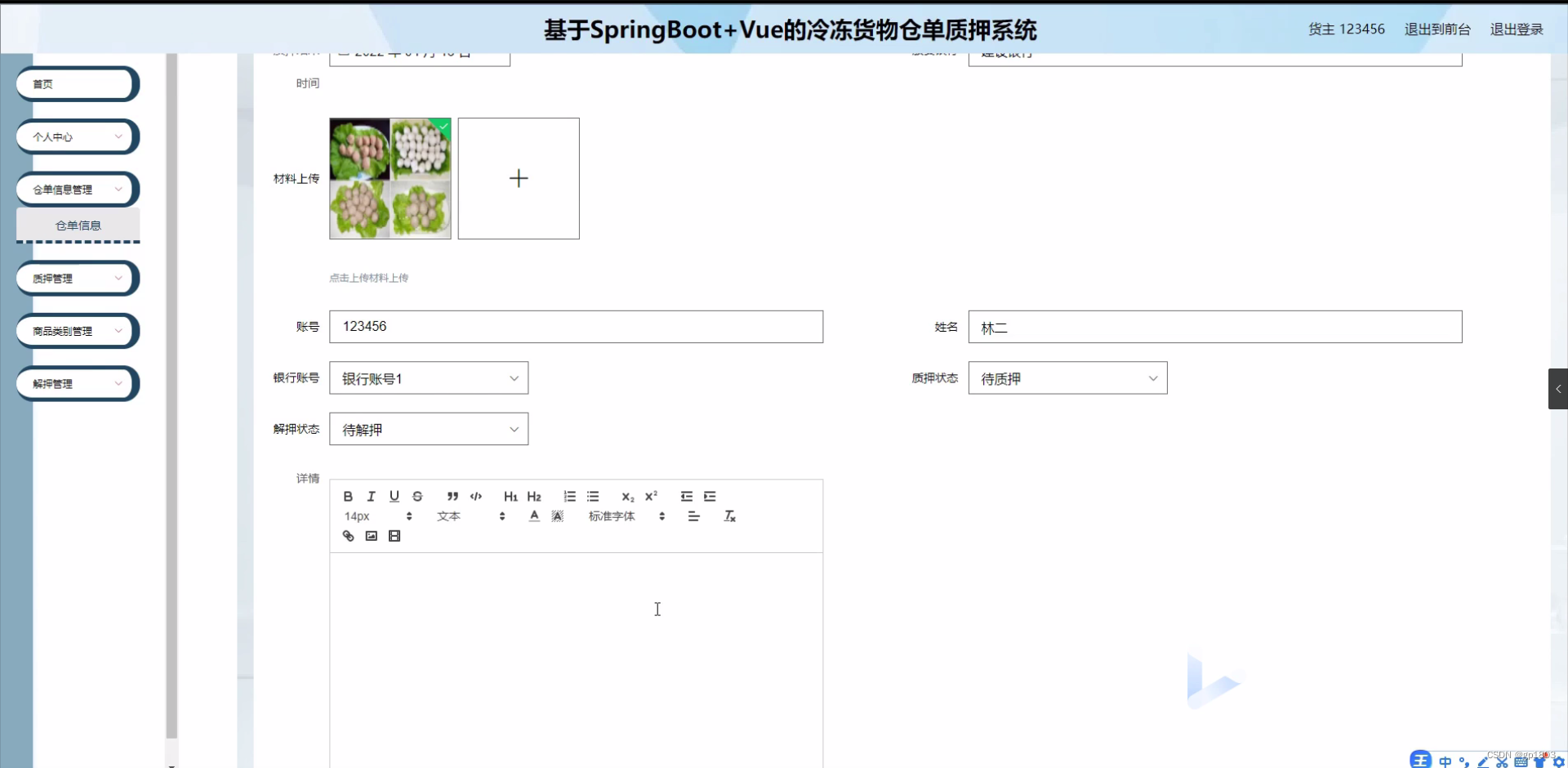
Task: Select 仓单信息 in the sidebar menu
Action: click(x=78, y=225)
